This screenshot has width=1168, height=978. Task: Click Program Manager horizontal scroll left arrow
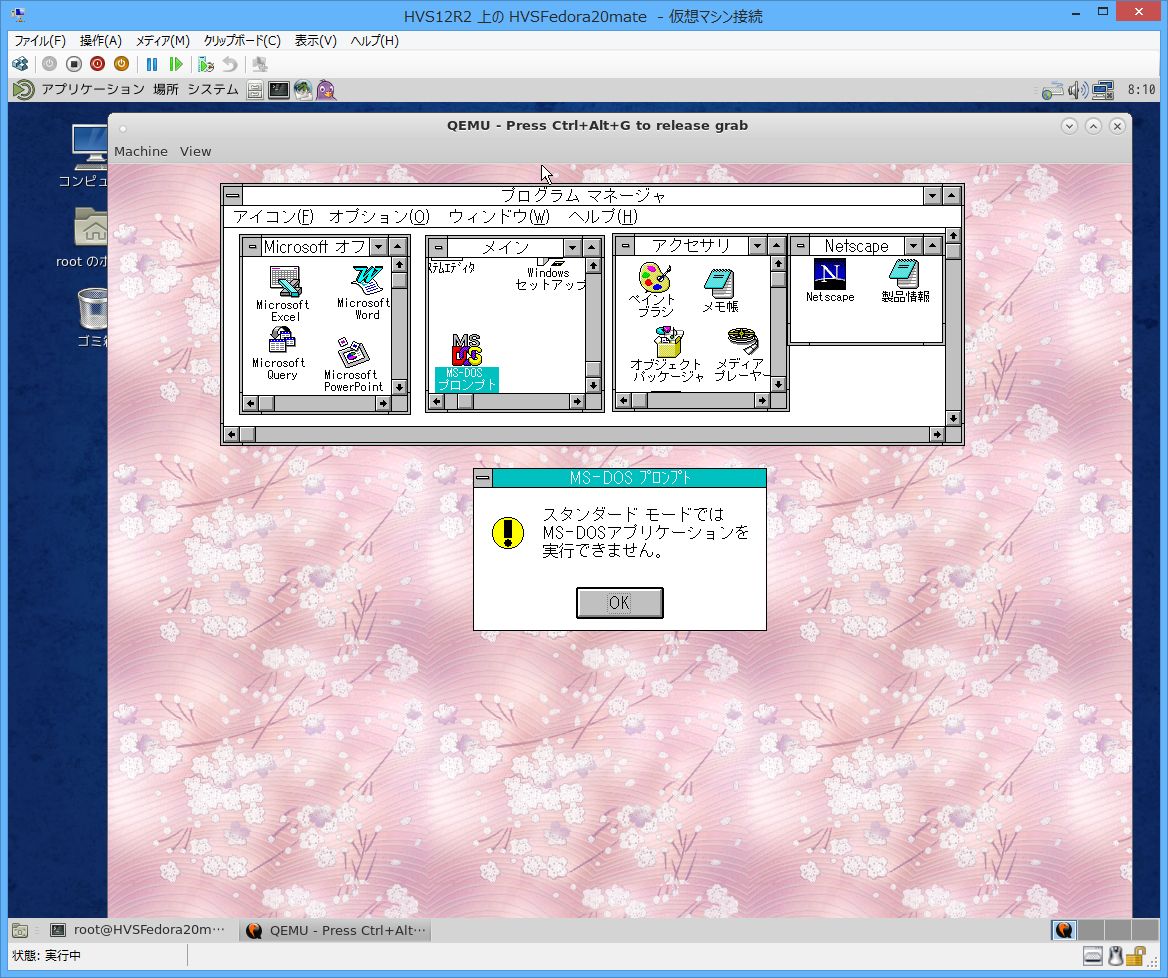[x=231, y=434]
